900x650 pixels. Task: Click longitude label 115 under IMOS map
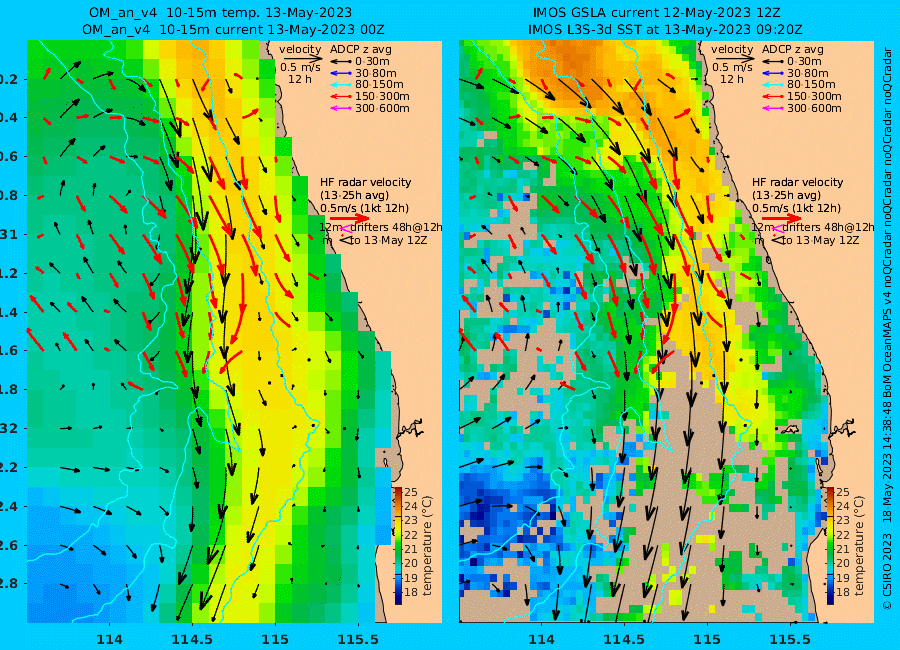click(x=707, y=639)
